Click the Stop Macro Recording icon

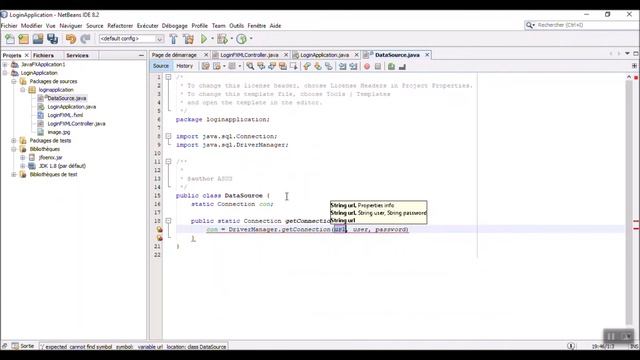click(x=378, y=66)
